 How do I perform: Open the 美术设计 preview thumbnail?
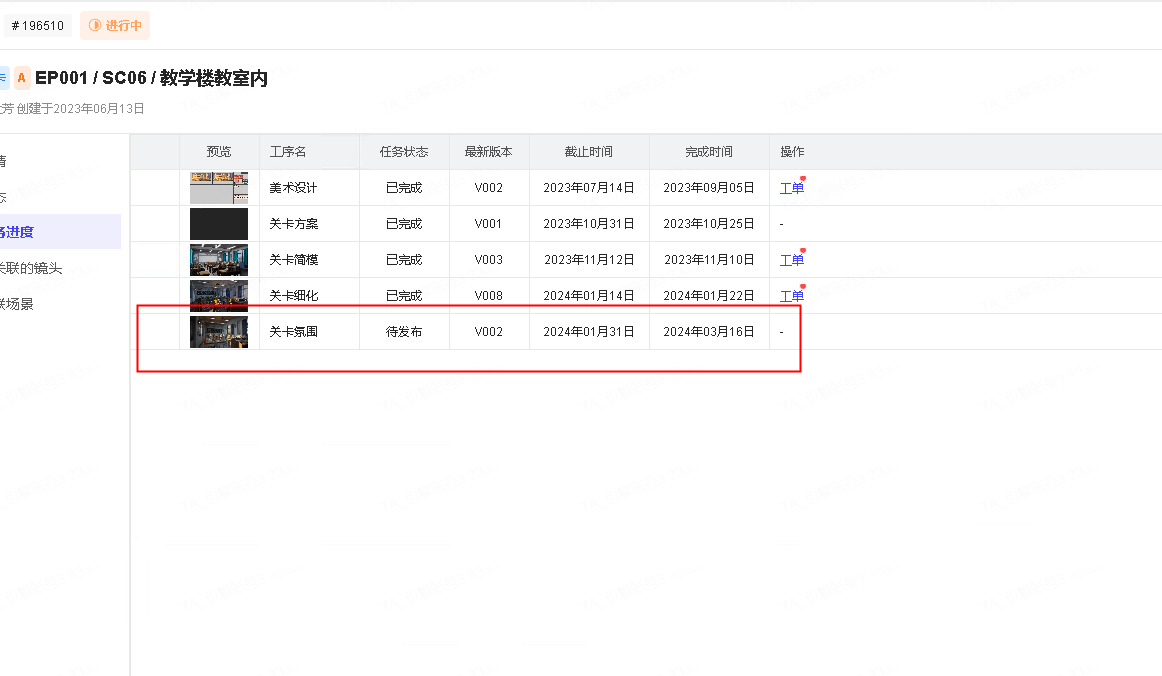[x=219, y=188]
